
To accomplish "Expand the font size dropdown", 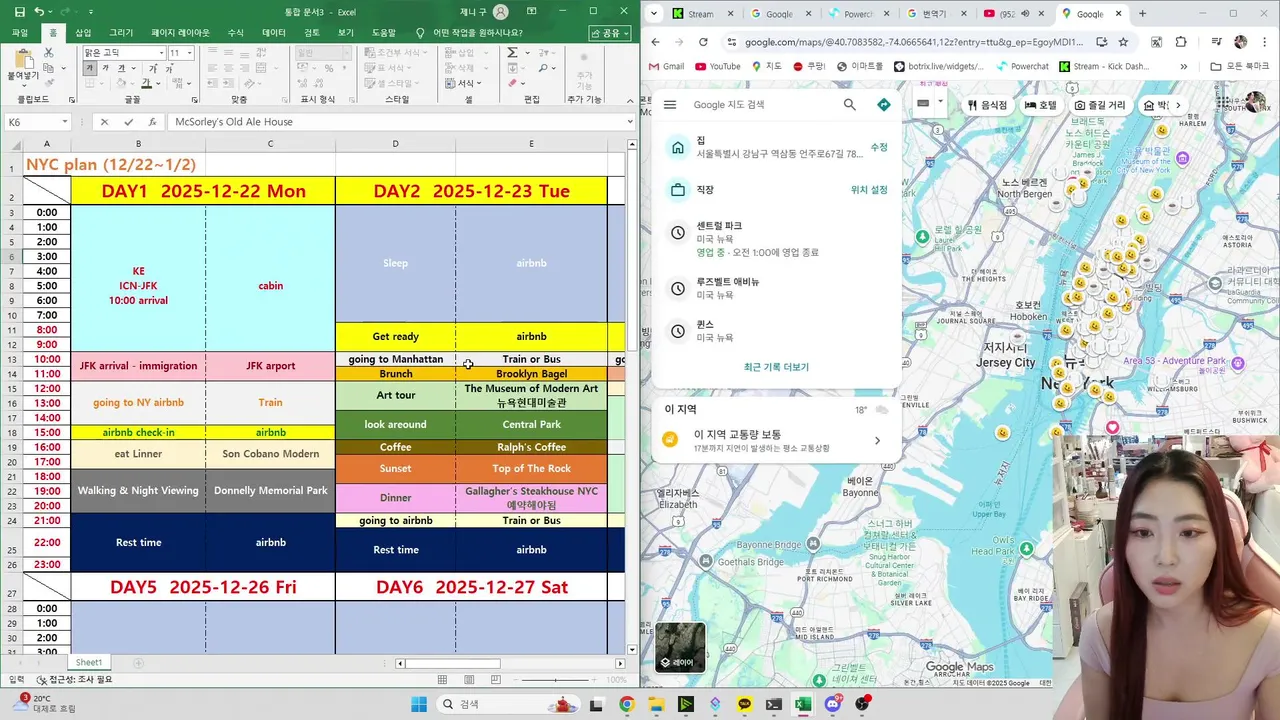I will [x=189, y=53].
